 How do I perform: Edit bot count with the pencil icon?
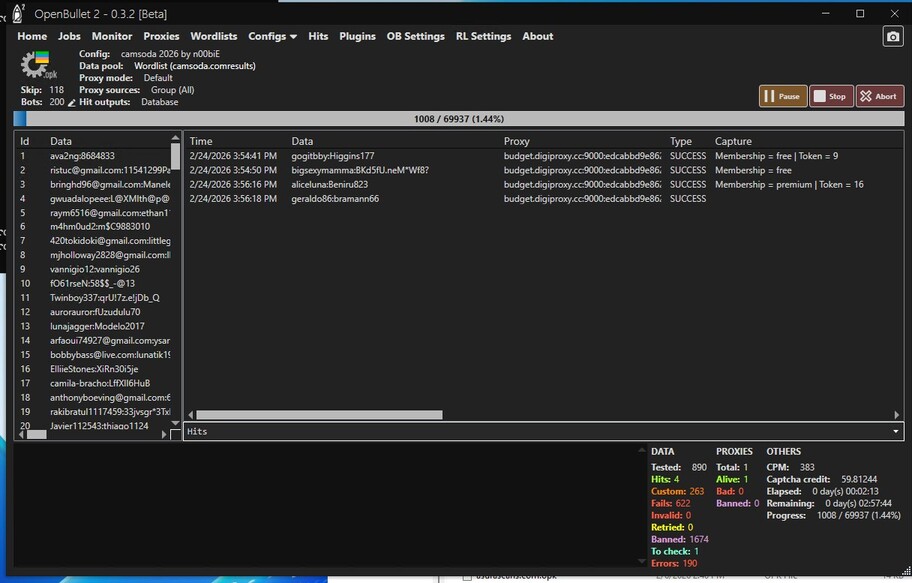(72, 103)
